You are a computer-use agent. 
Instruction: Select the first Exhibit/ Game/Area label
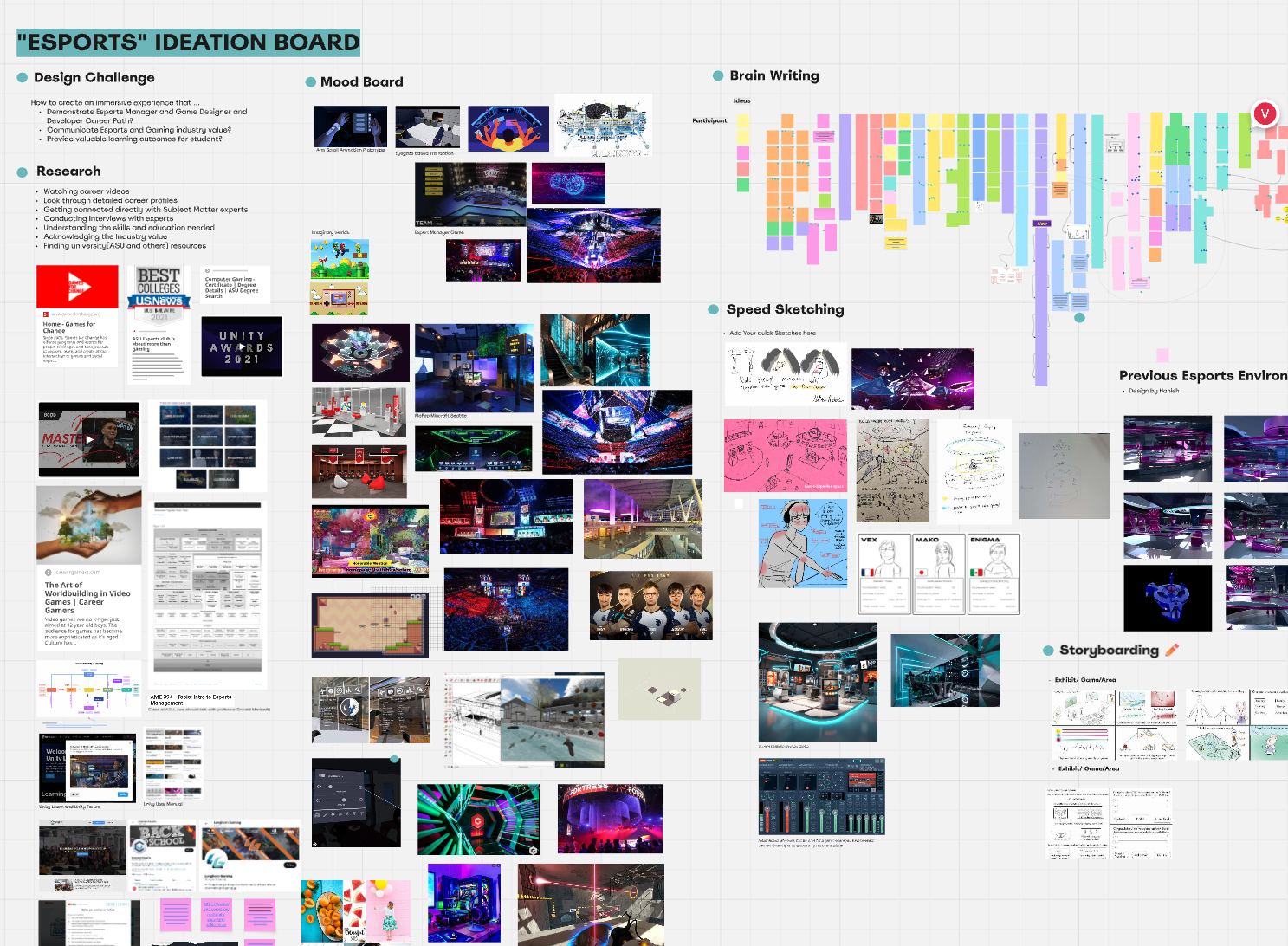coord(1085,680)
